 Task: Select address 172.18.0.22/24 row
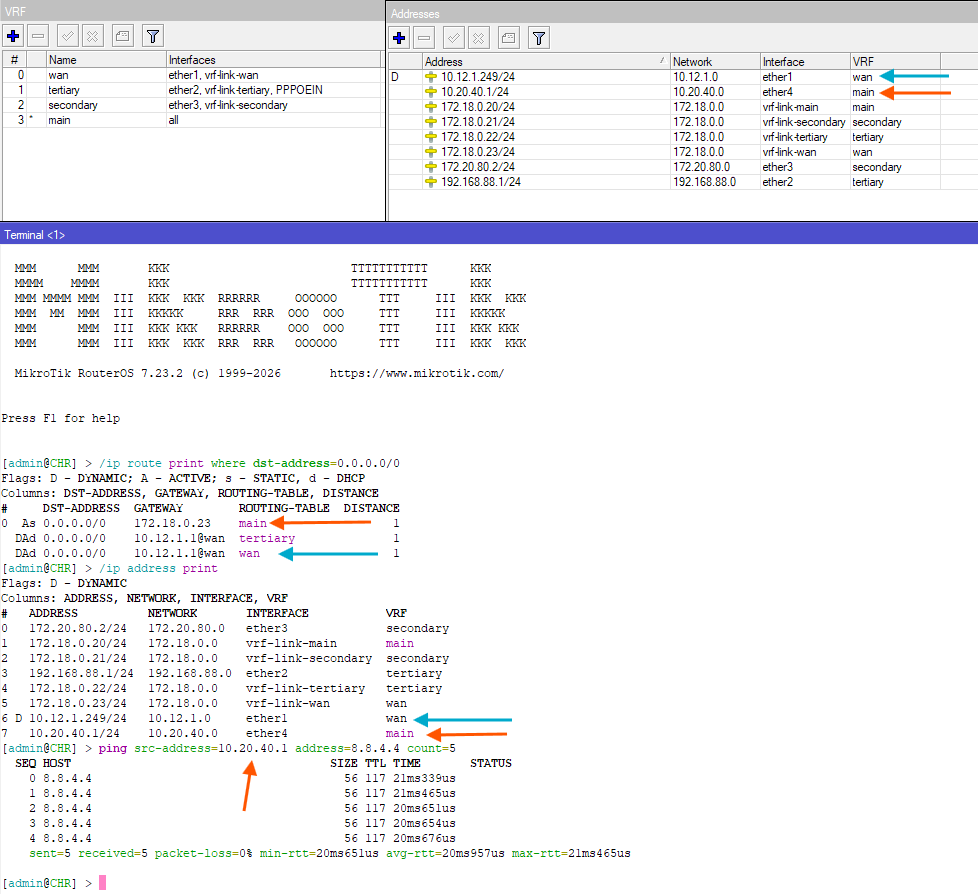[x=683, y=137]
